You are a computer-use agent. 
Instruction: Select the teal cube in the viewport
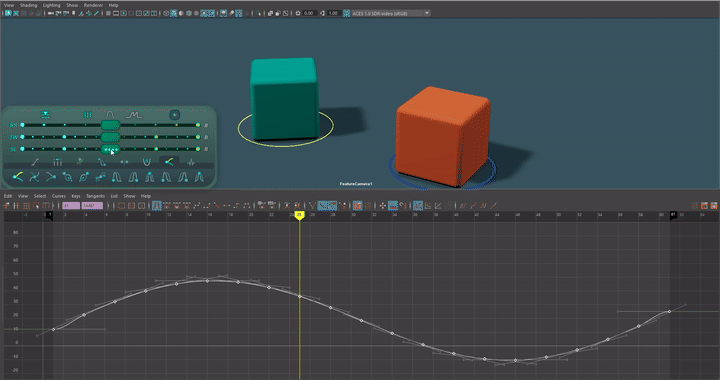(284, 98)
